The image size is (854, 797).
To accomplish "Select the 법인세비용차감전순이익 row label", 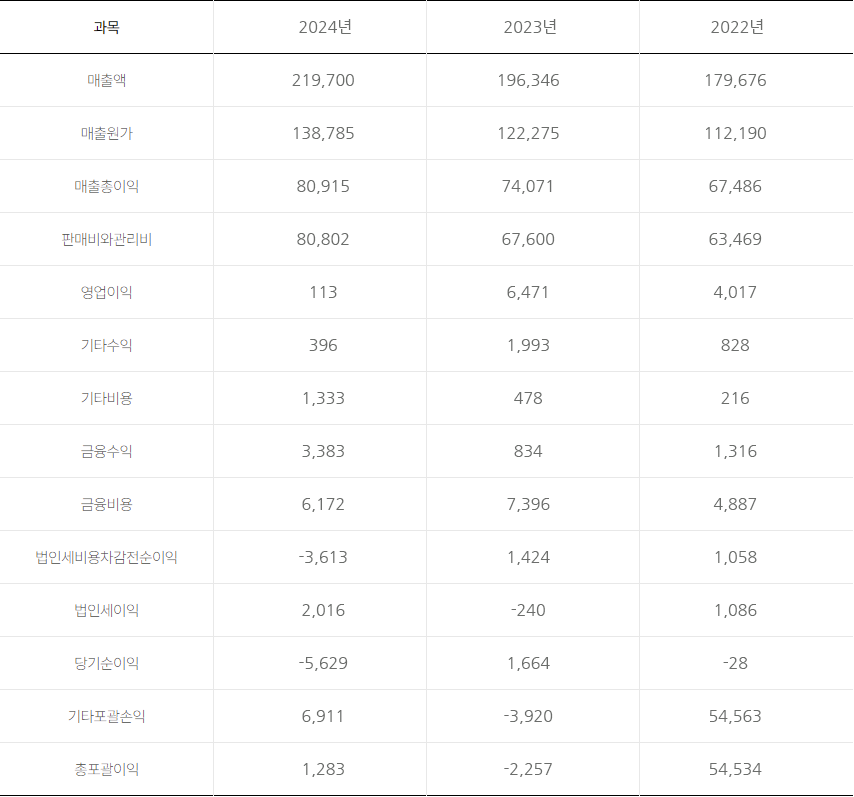I will tap(106, 557).
